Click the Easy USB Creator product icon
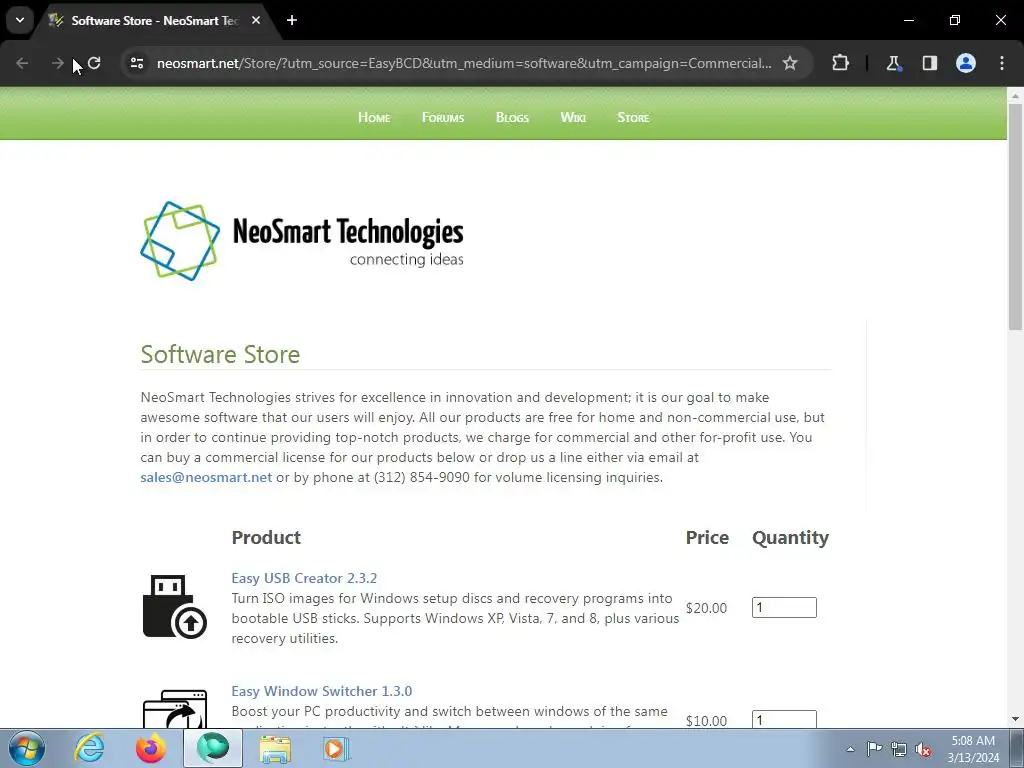This screenshot has height=768, width=1024. tap(174, 607)
